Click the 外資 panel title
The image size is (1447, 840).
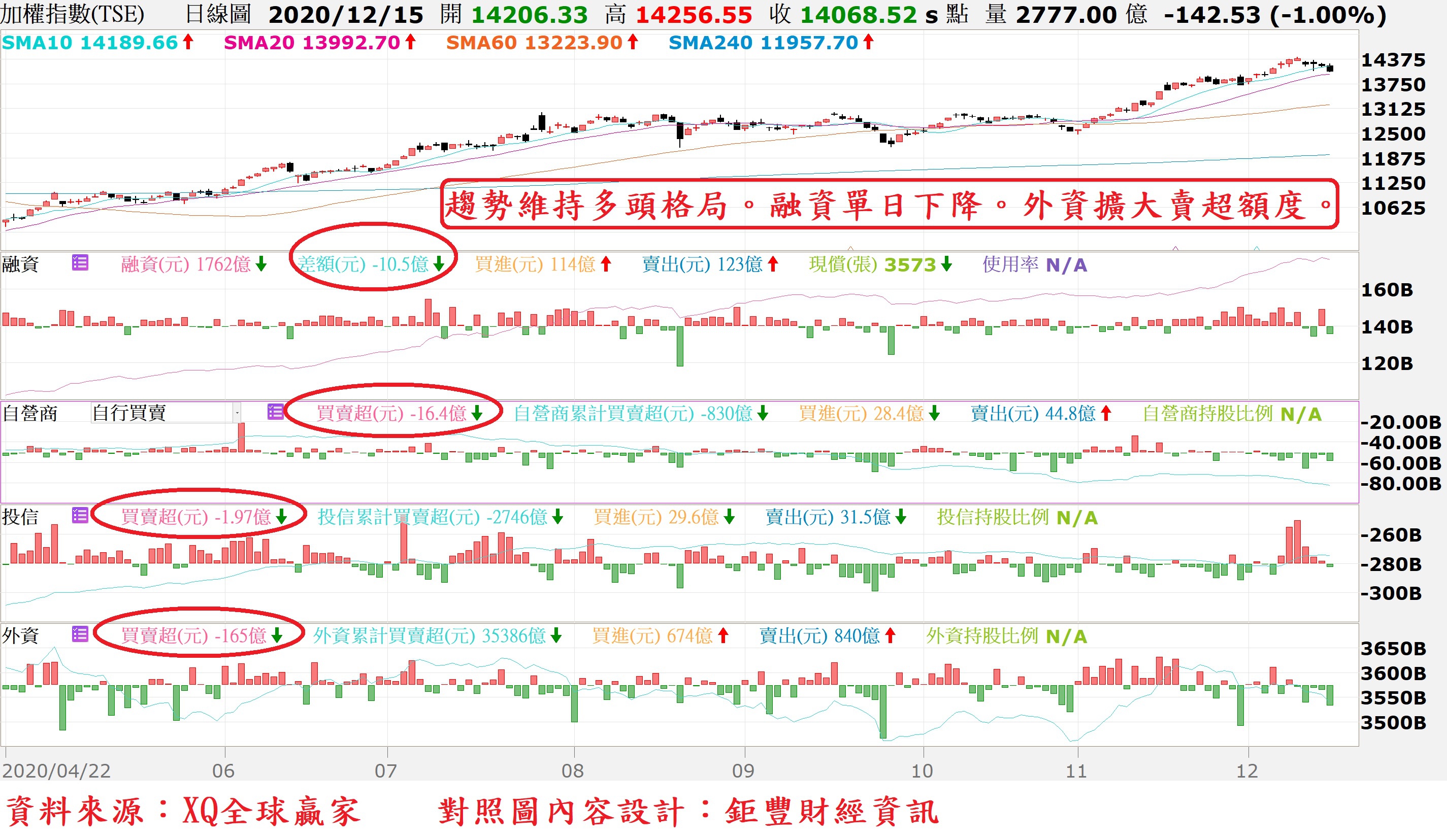21,635
